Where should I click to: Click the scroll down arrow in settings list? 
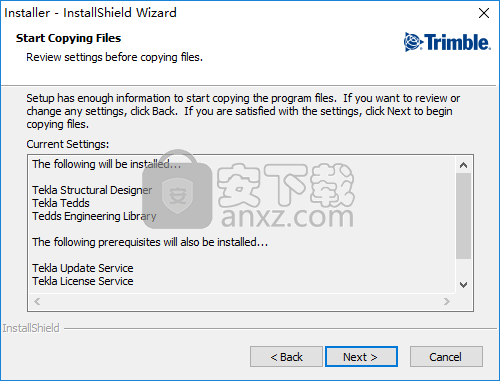463,285
